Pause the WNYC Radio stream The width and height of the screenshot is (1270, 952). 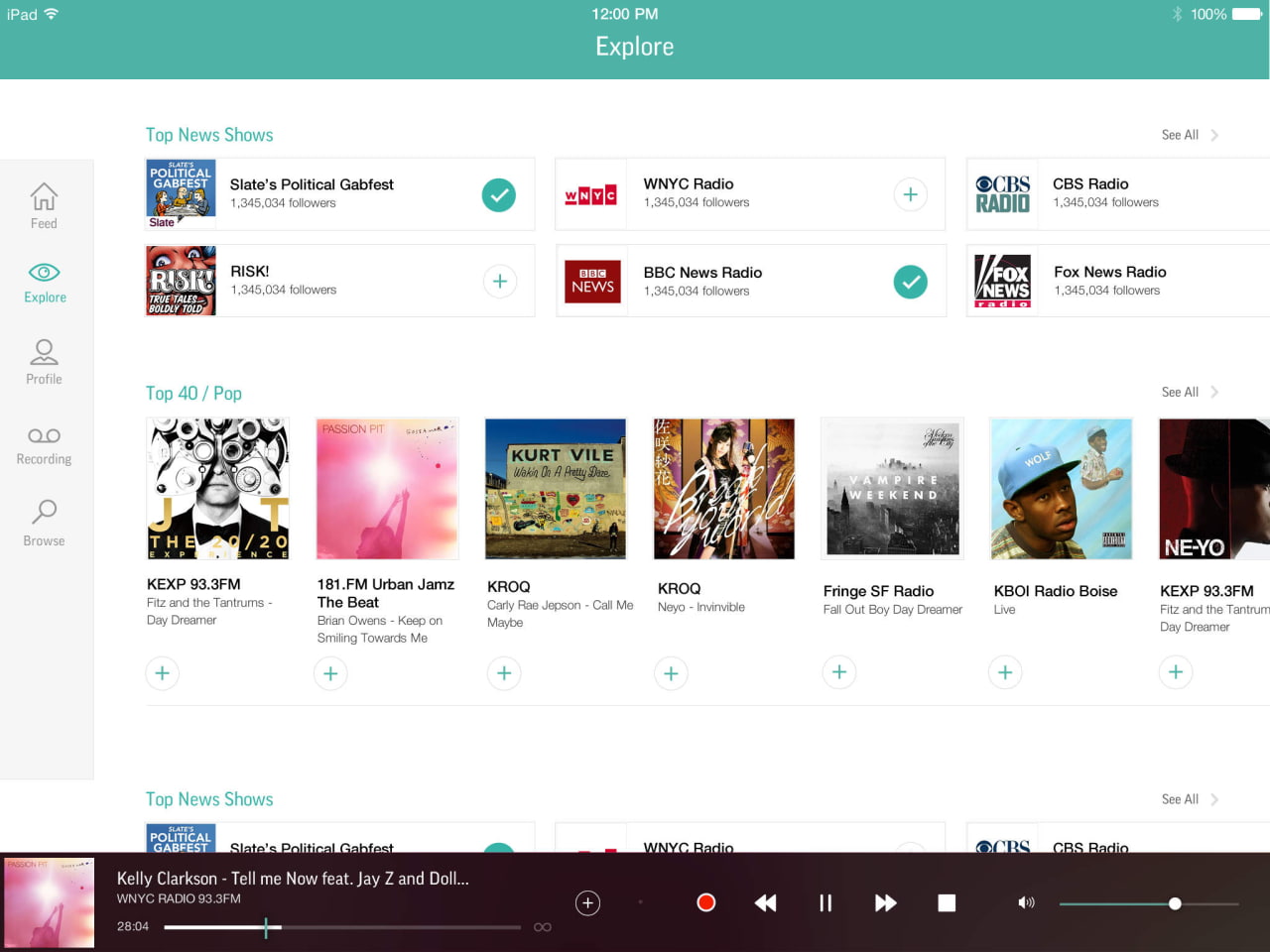pyautogui.click(x=825, y=902)
